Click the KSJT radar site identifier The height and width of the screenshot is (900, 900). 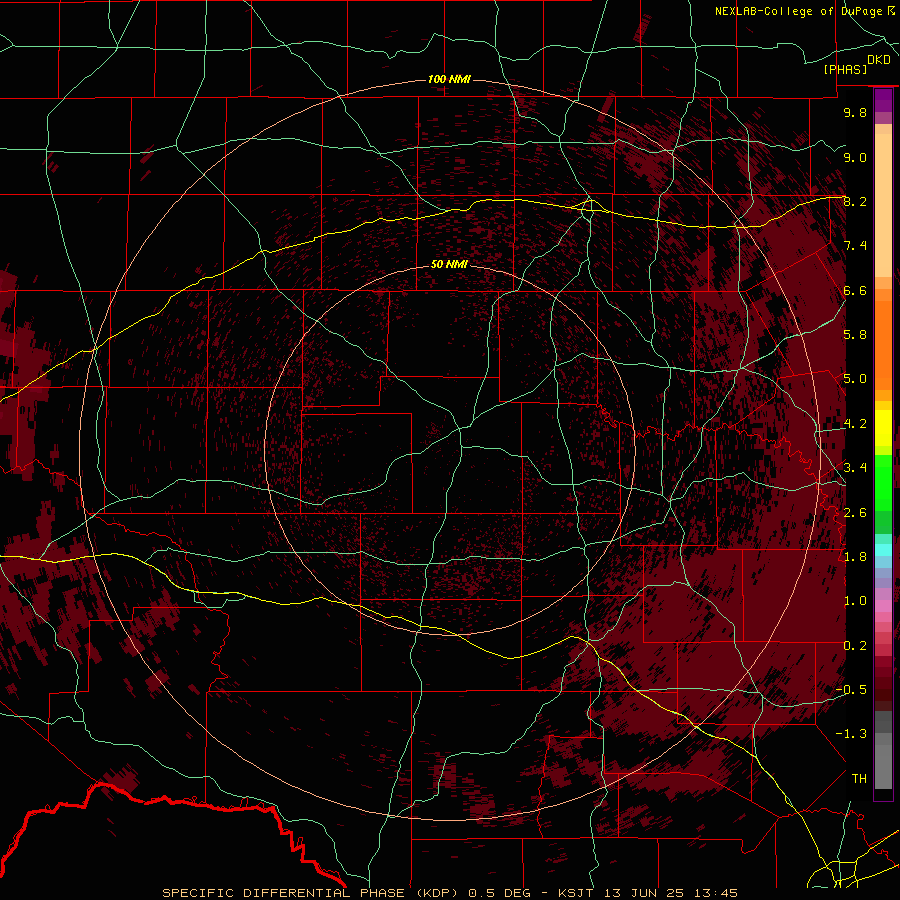[x=575, y=893]
